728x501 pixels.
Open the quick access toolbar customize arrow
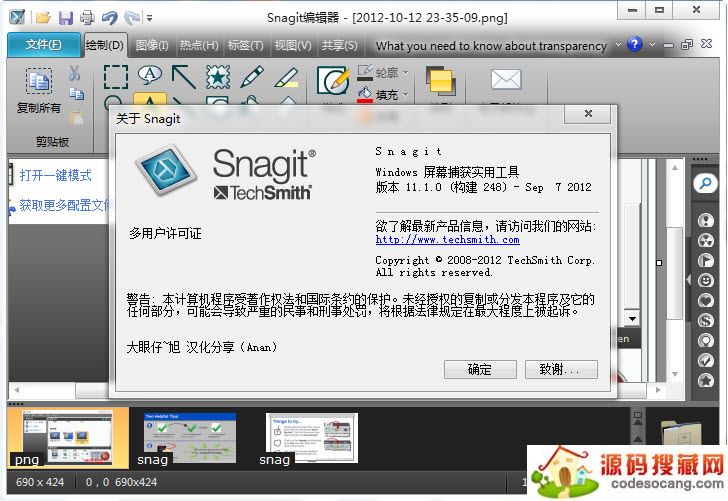tap(150, 18)
